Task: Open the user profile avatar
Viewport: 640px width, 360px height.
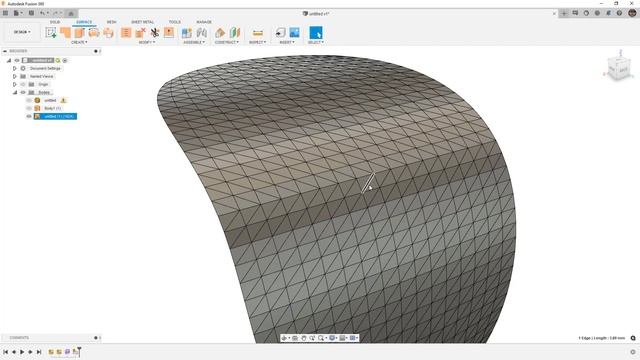Action: point(632,13)
